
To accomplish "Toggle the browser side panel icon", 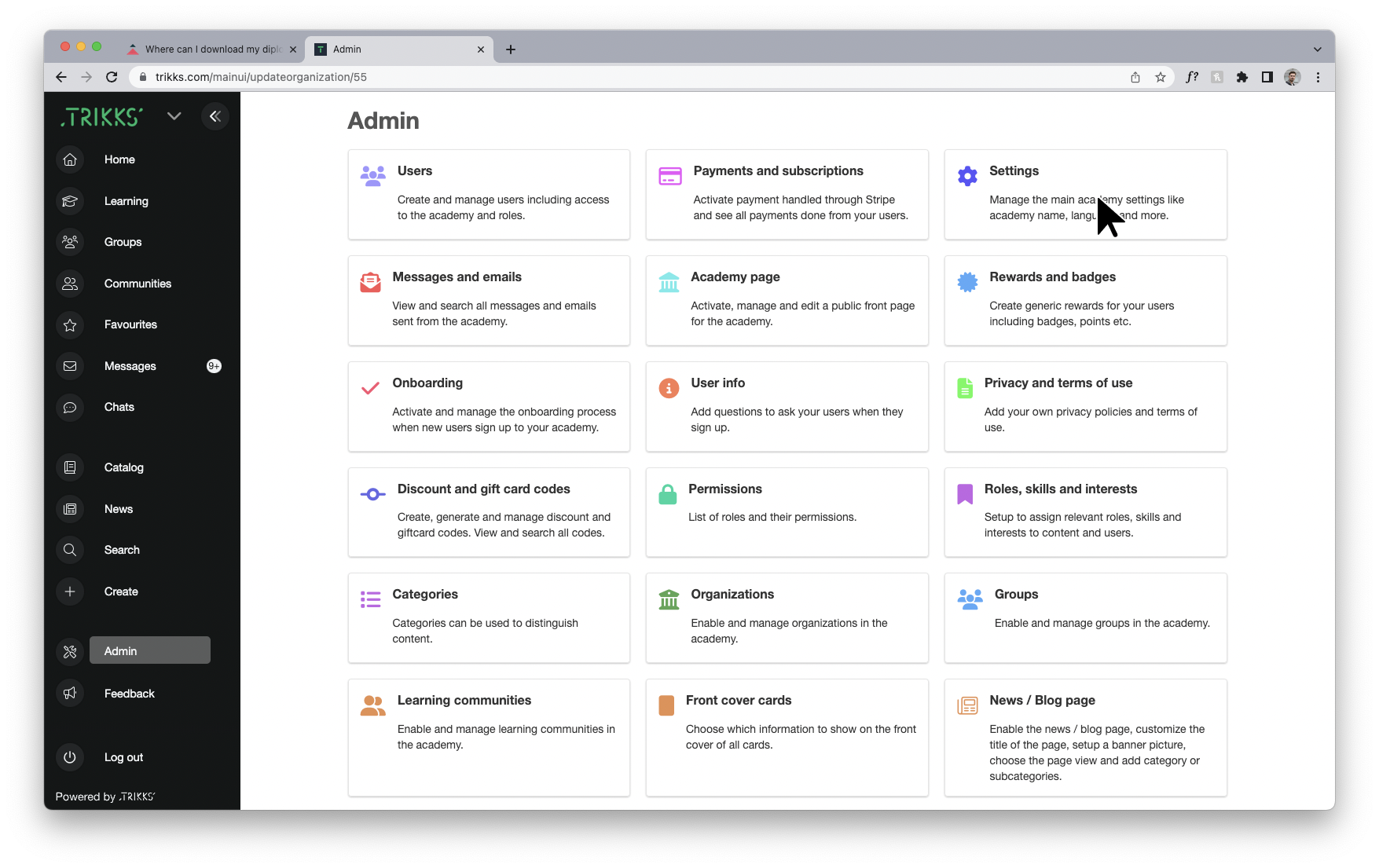I will click(1267, 77).
